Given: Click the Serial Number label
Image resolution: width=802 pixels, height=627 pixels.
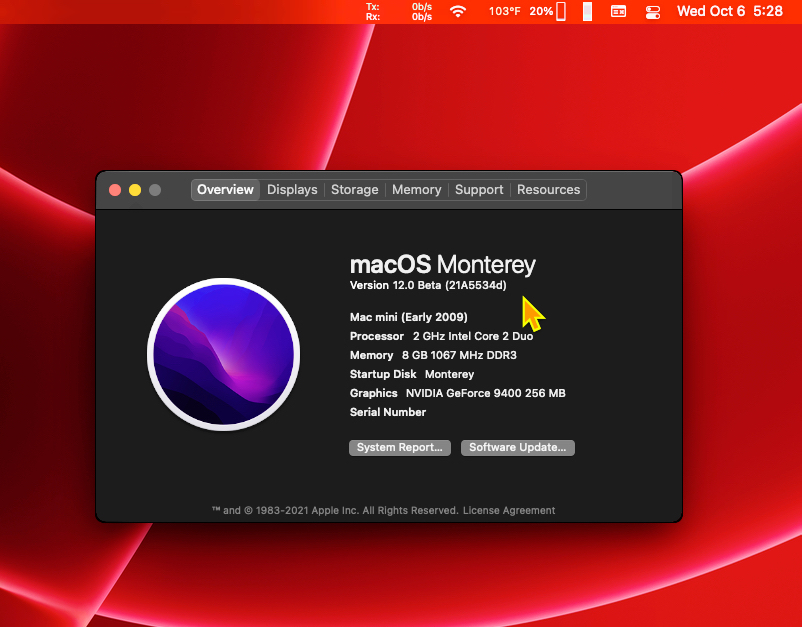Looking at the screenshot, I should (388, 412).
